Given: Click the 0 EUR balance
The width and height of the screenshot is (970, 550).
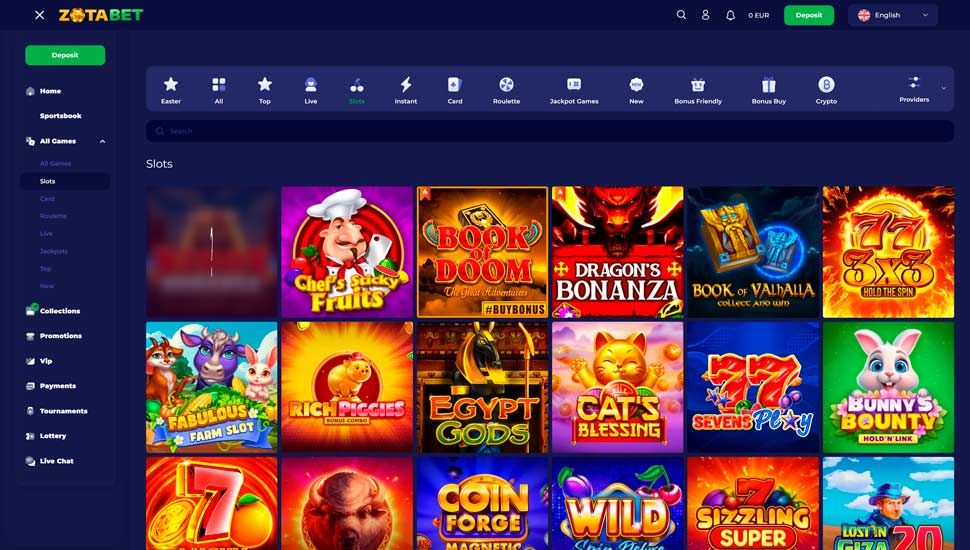Looking at the screenshot, I should 758,15.
